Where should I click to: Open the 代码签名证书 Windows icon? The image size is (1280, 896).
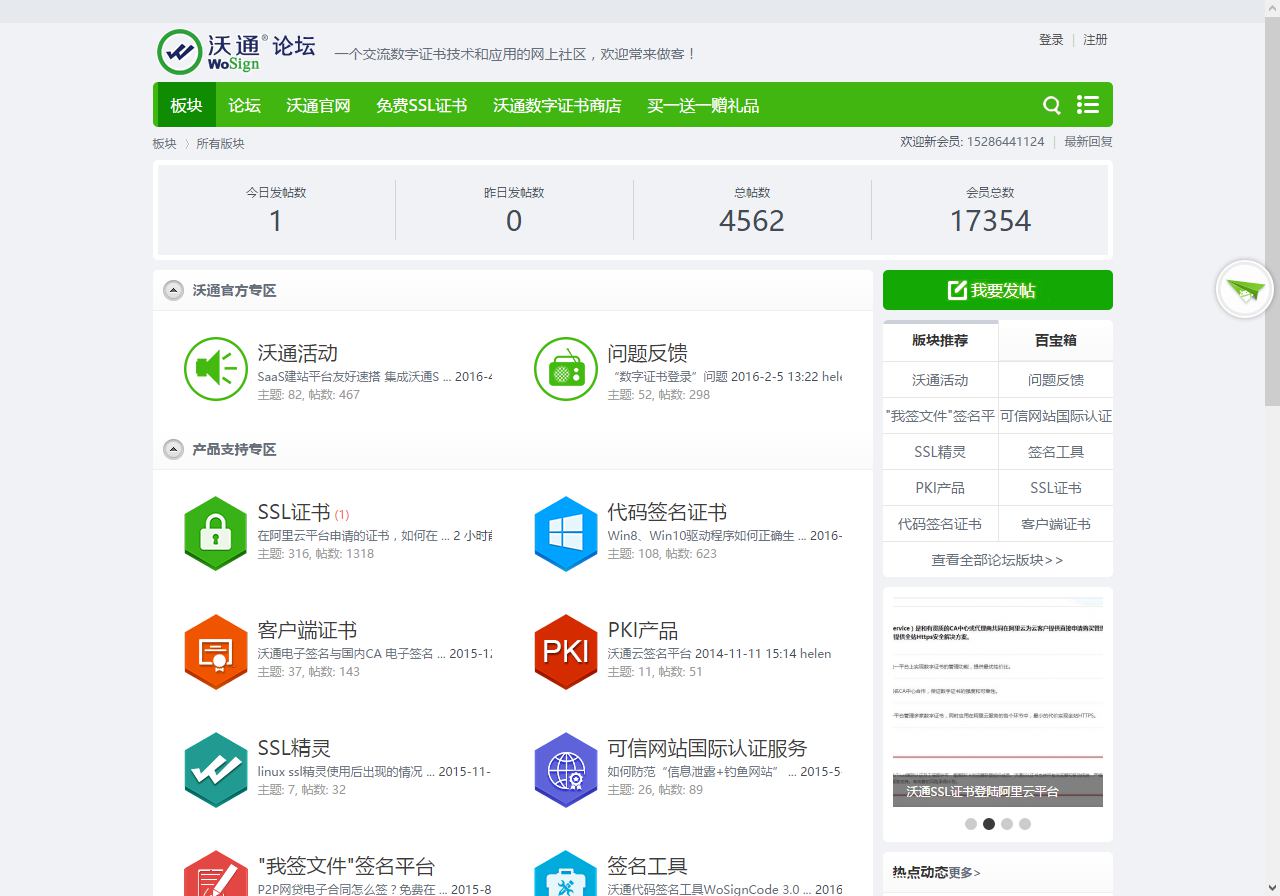point(566,534)
